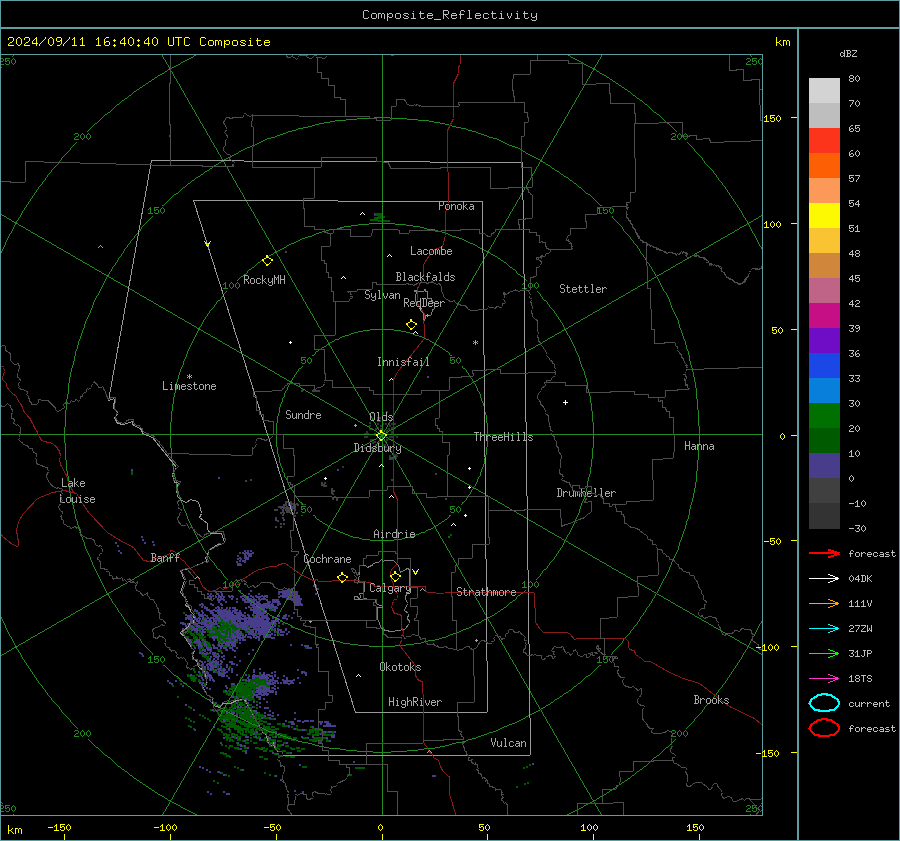Click the cyan 27ZW arrow icon
900x841 pixels.
click(824, 629)
